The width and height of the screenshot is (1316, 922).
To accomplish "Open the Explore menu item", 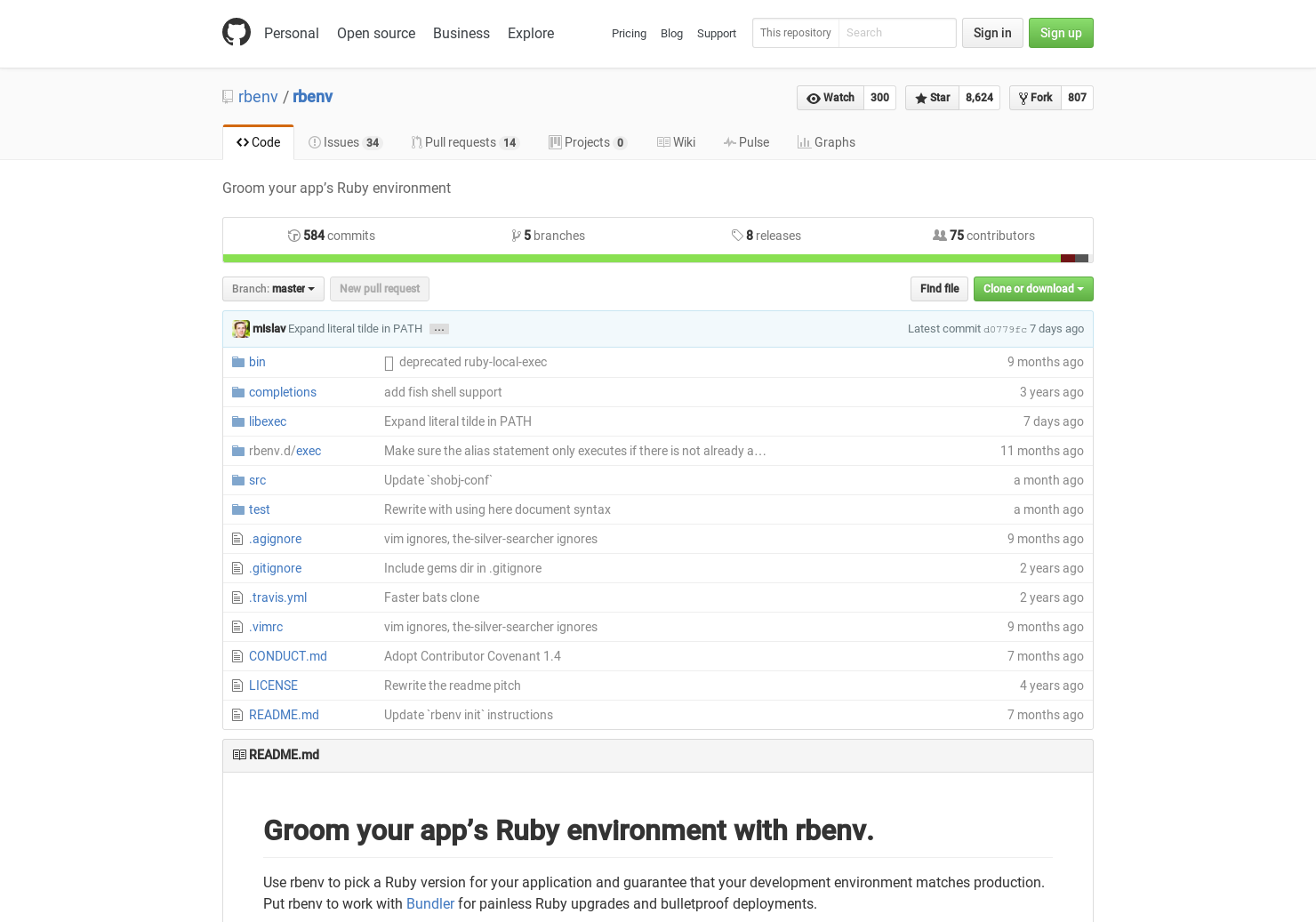I will click(x=531, y=33).
